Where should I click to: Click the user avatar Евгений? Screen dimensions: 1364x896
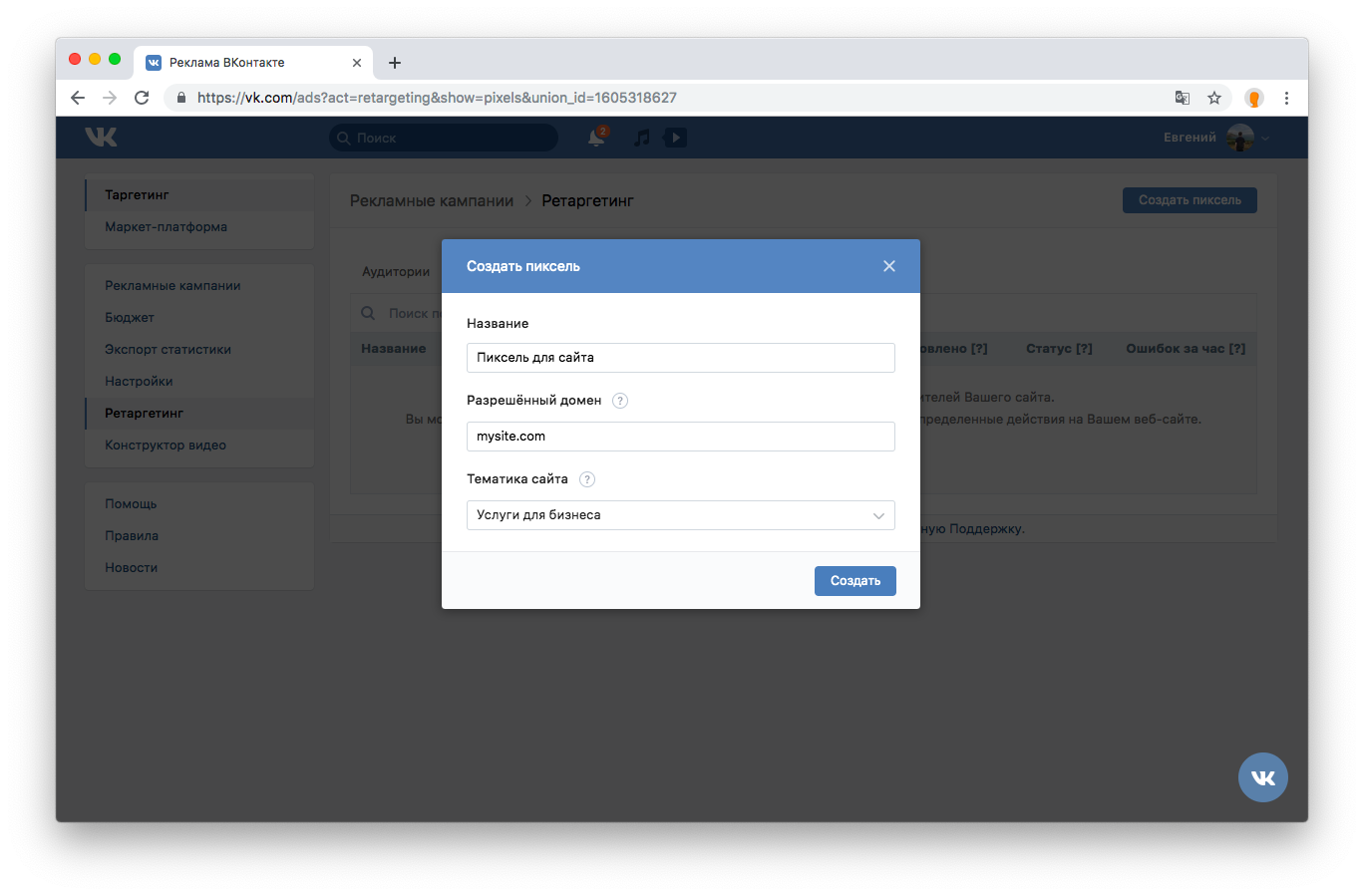point(1240,138)
